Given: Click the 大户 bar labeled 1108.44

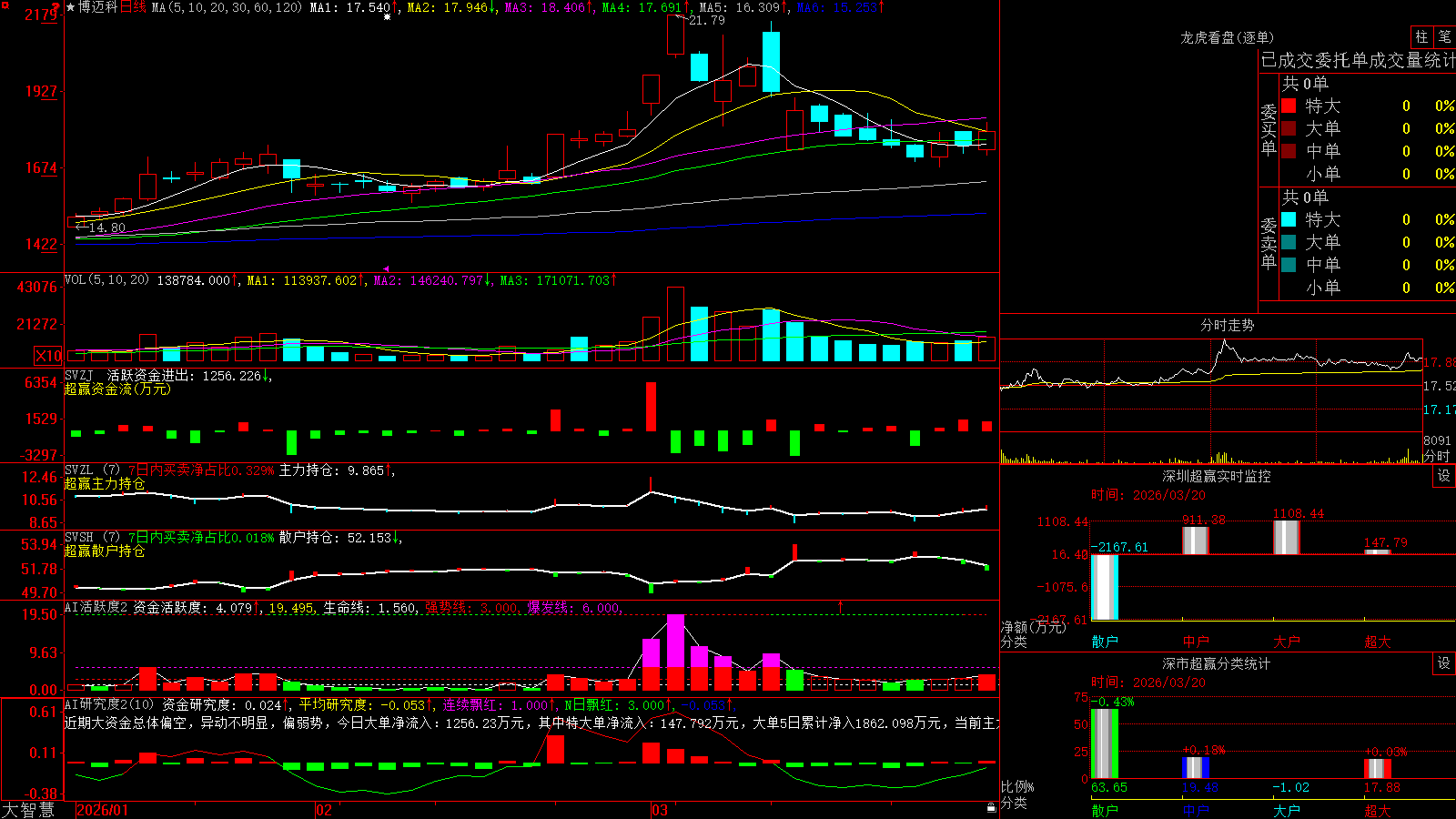Looking at the screenshot, I should tap(1287, 537).
